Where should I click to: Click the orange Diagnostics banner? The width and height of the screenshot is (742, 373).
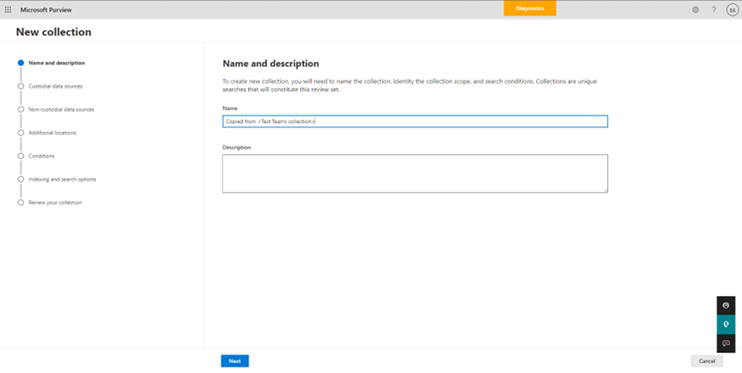530,9
